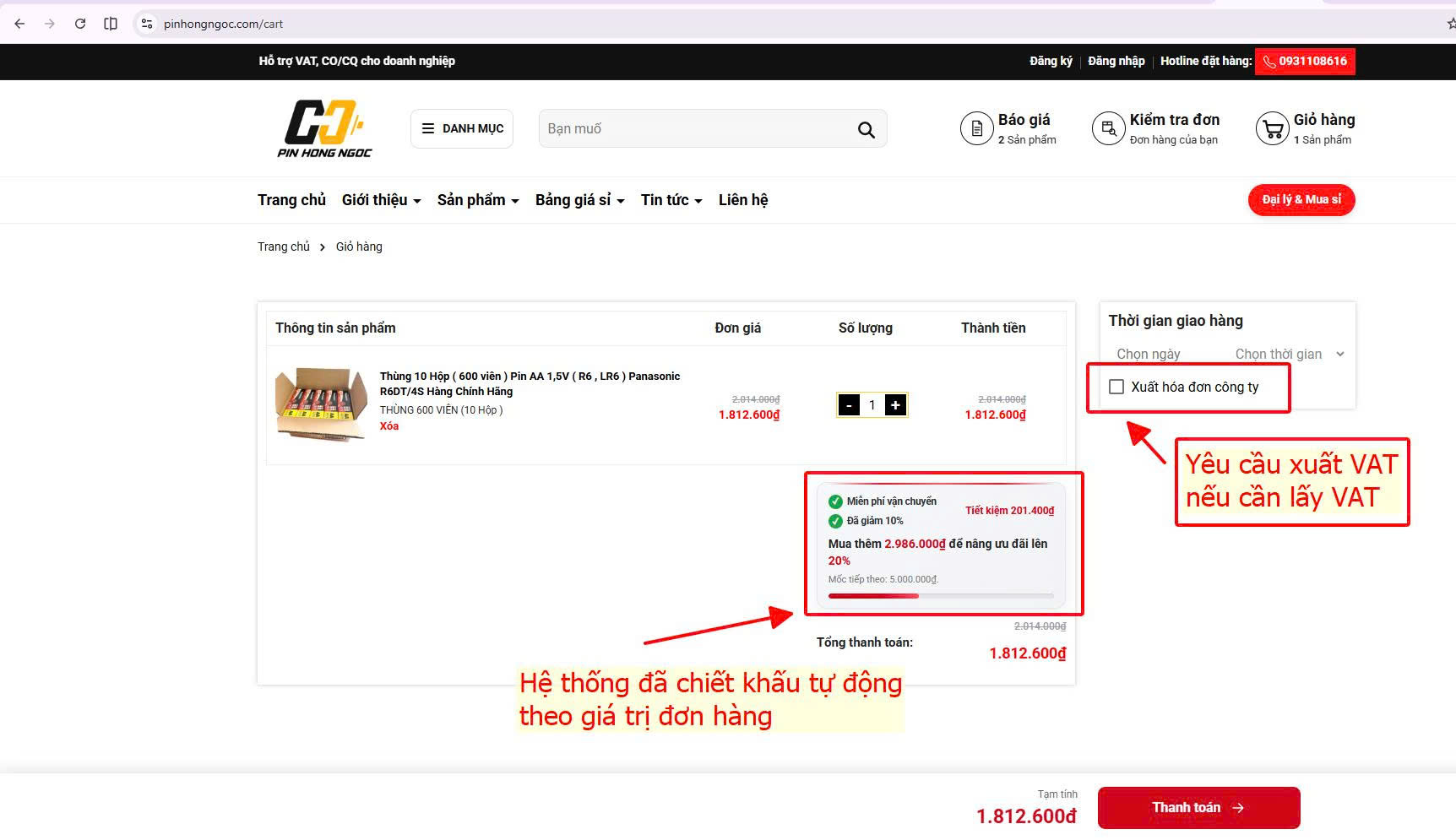1456x840 pixels.
Task: Click the browser address bar URL
Action: [223, 24]
